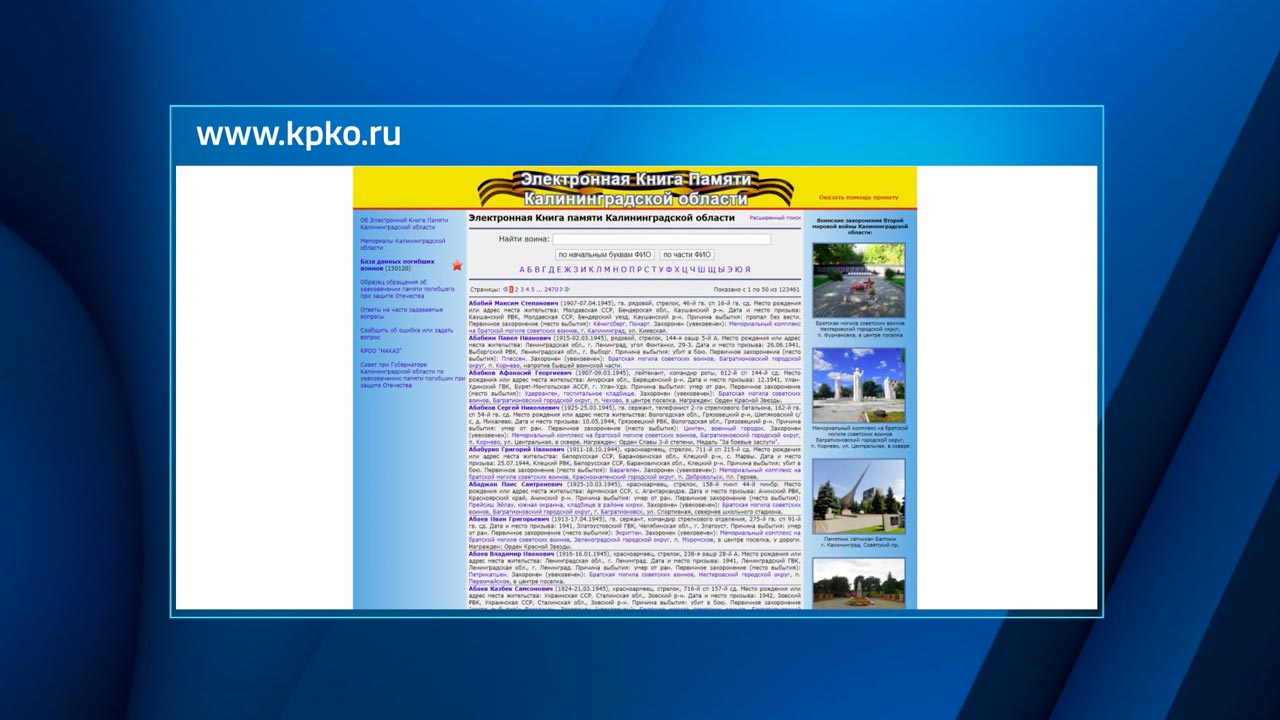The height and width of the screenshot is (720, 1280).
Task: Select letter 'А' in the alphabet index
Action: (522, 270)
